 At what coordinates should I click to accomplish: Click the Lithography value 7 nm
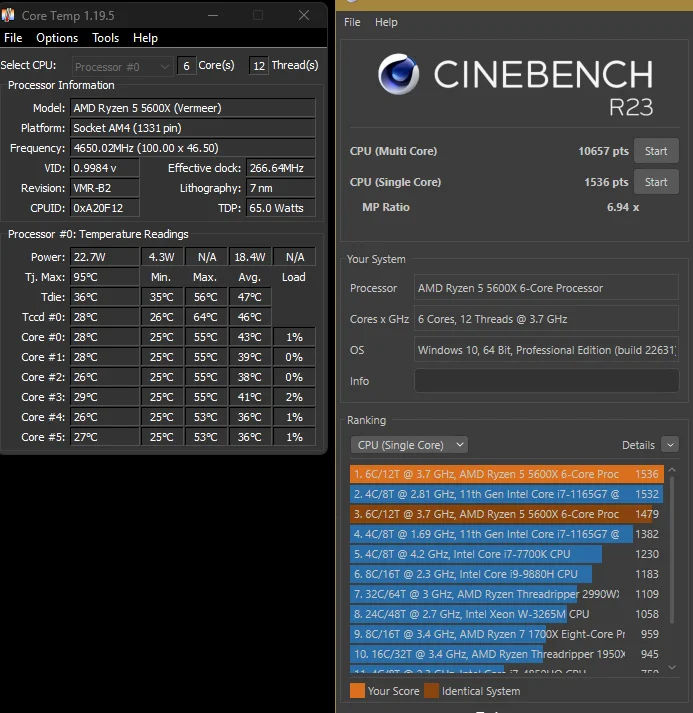click(x=281, y=188)
